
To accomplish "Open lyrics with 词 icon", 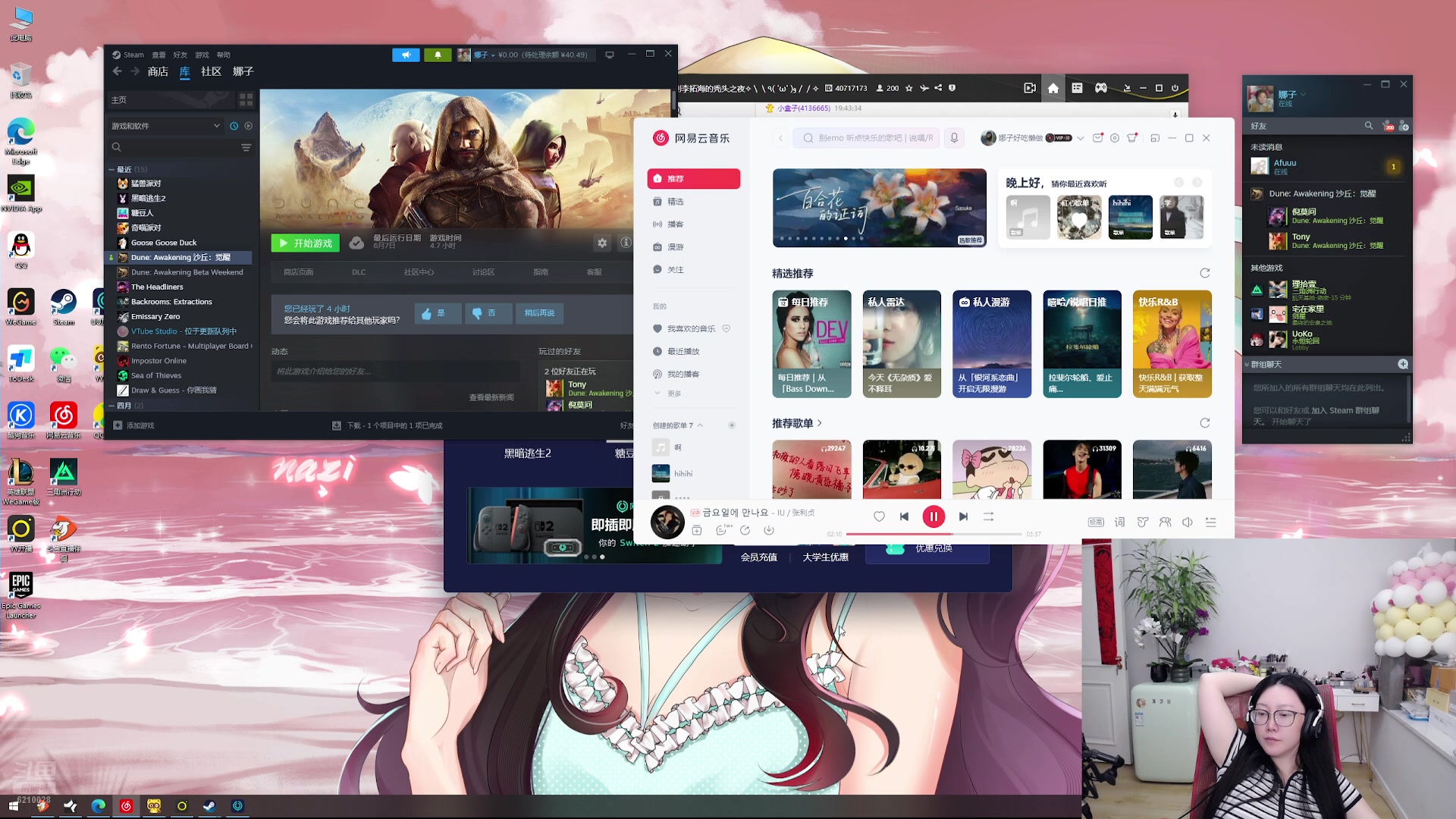I will click(x=1119, y=522).
